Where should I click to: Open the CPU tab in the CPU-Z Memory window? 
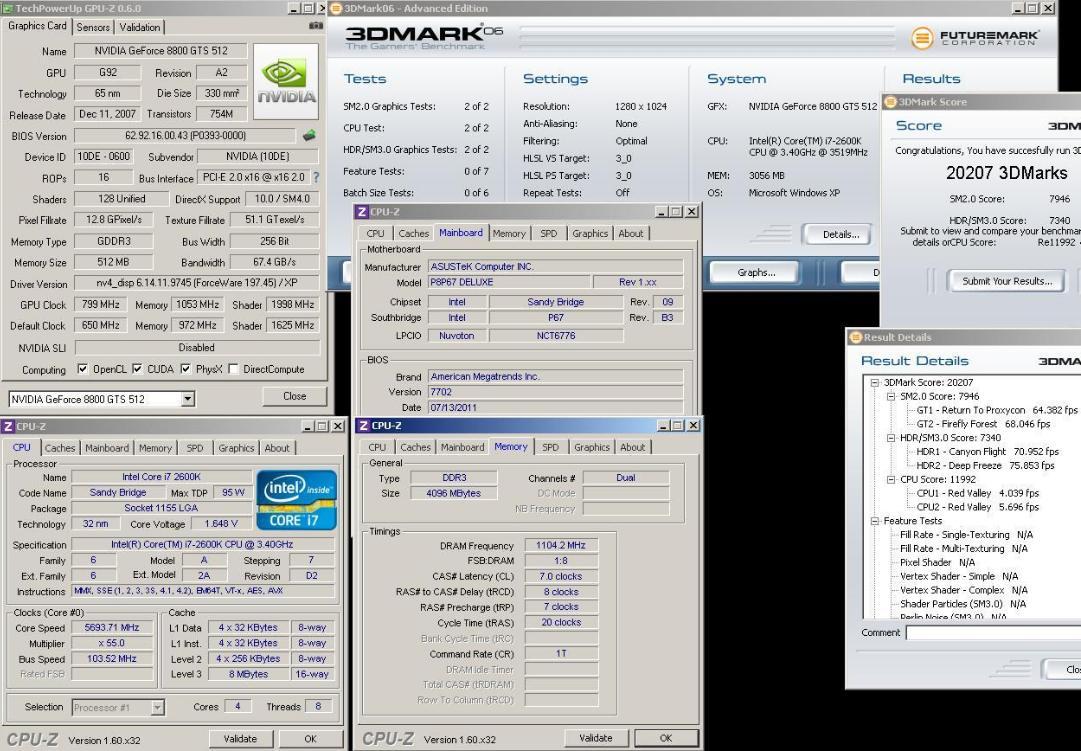(377, 447)
